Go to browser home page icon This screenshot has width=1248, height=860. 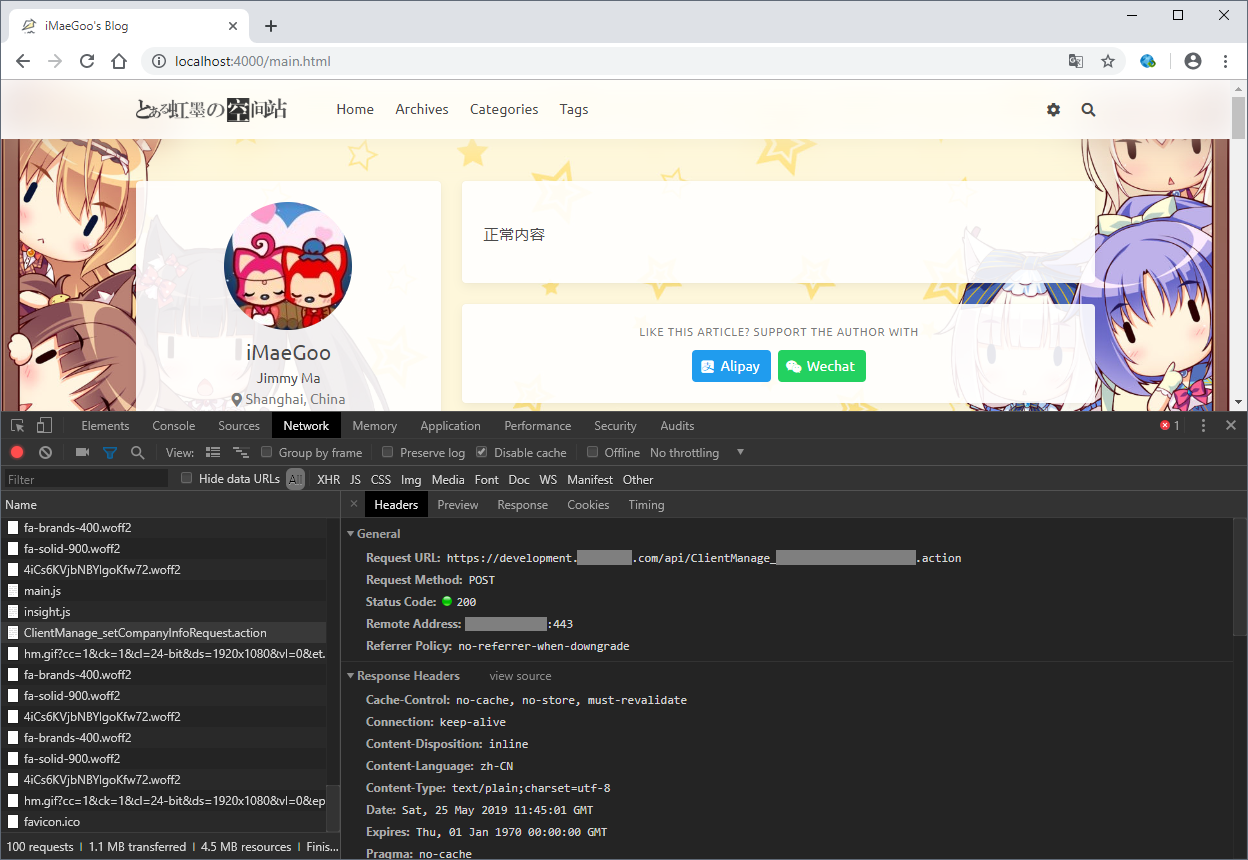pos(119,61)
